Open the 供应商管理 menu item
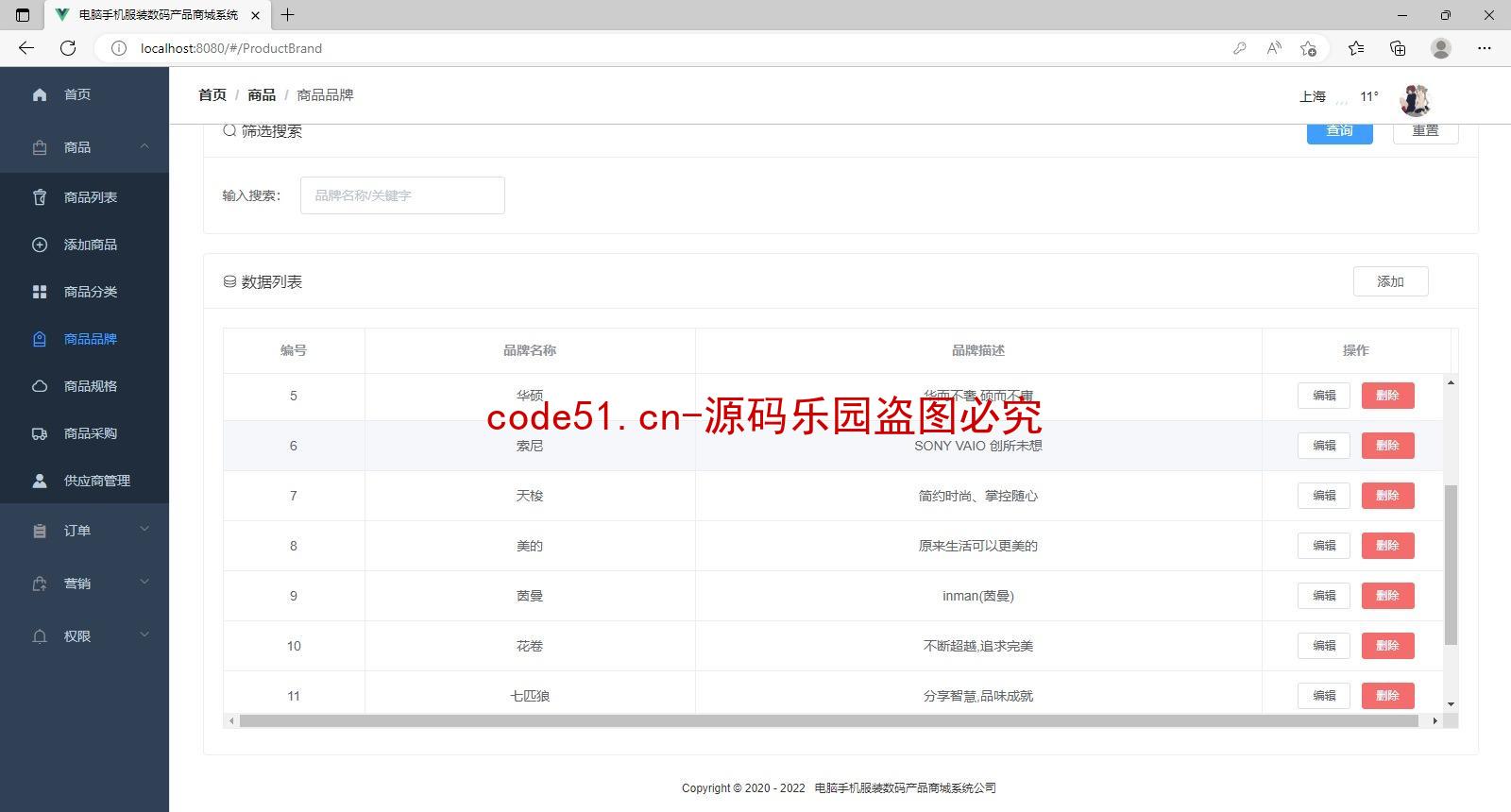Screen dimensions: 1511x812 [x=84, y=481]
